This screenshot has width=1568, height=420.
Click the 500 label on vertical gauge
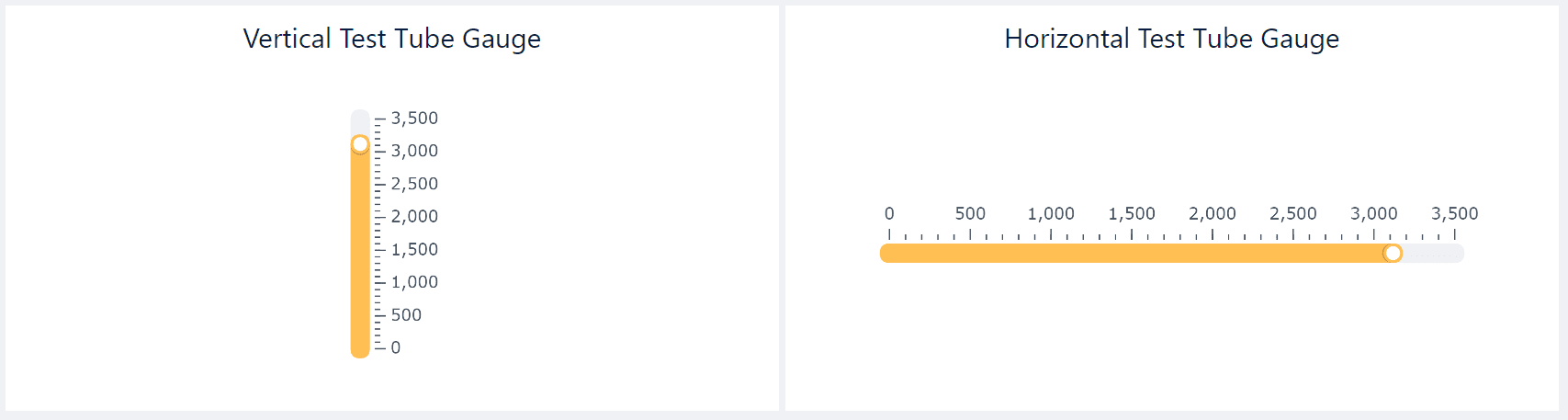(x=406, y=314)
